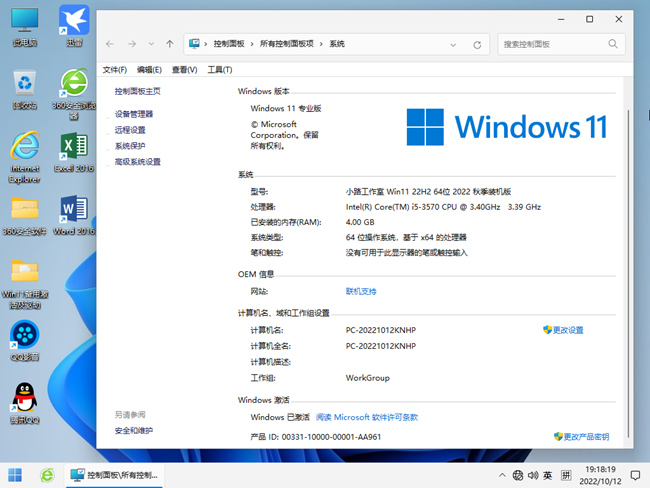Open 设备管理器 link

click(x=134, y=114)
